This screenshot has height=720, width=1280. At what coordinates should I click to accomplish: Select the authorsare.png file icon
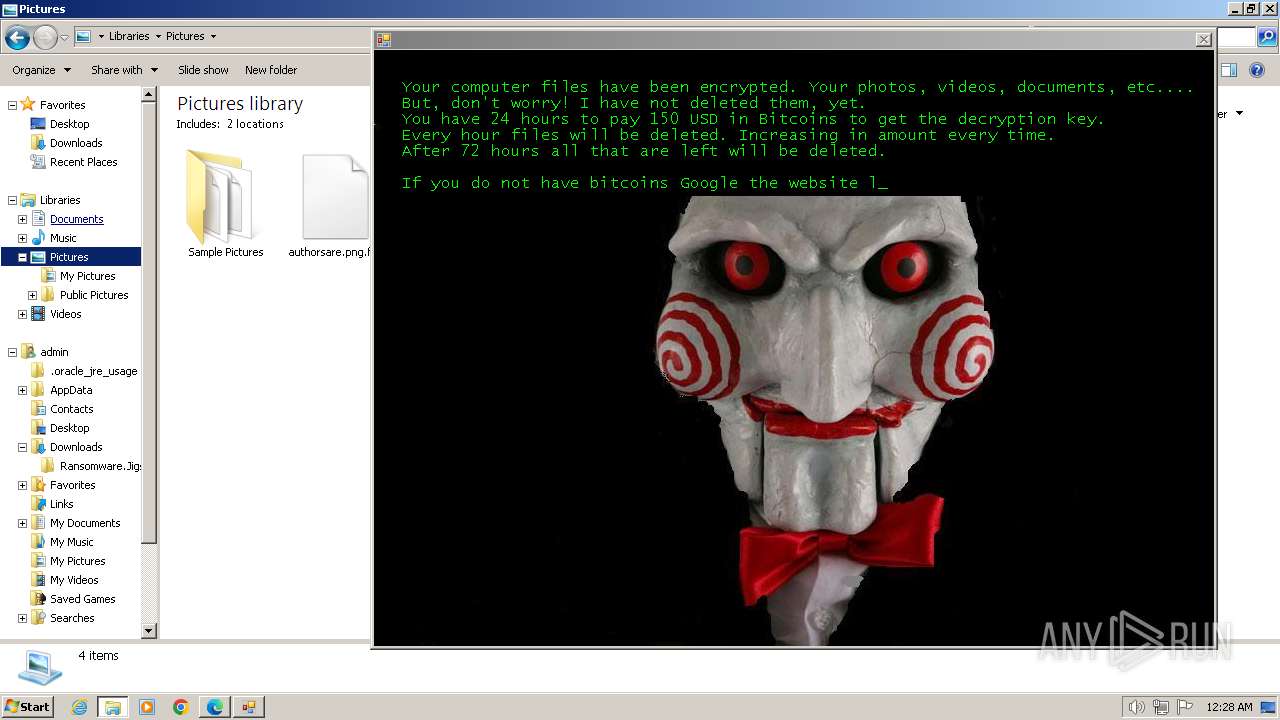(335, 198)
